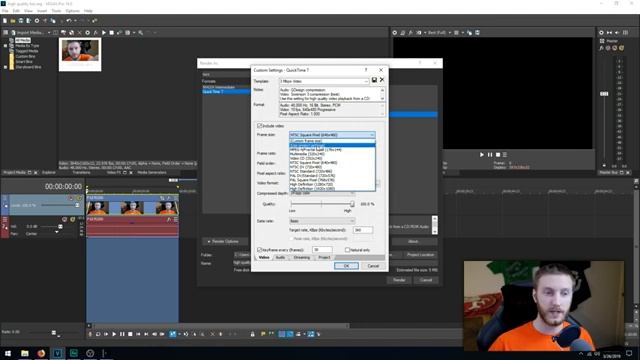Enable the Natural only checkbox
Screen dimensions: 640x360
[347, 249]
